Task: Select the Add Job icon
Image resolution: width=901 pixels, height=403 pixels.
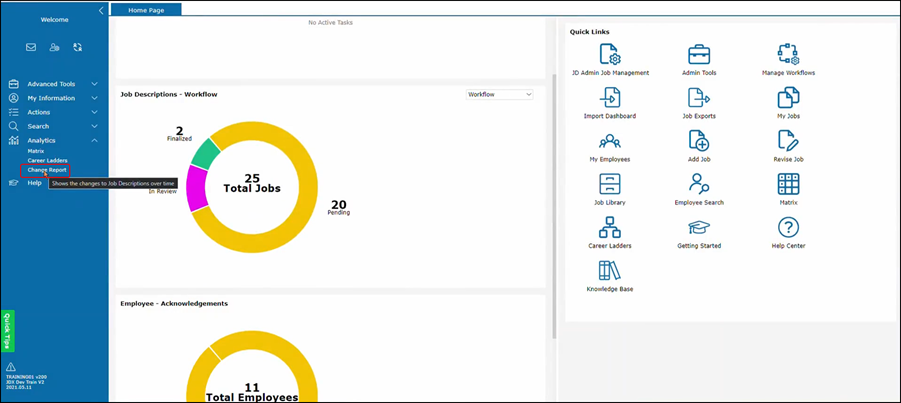Action: click(698, 141)
